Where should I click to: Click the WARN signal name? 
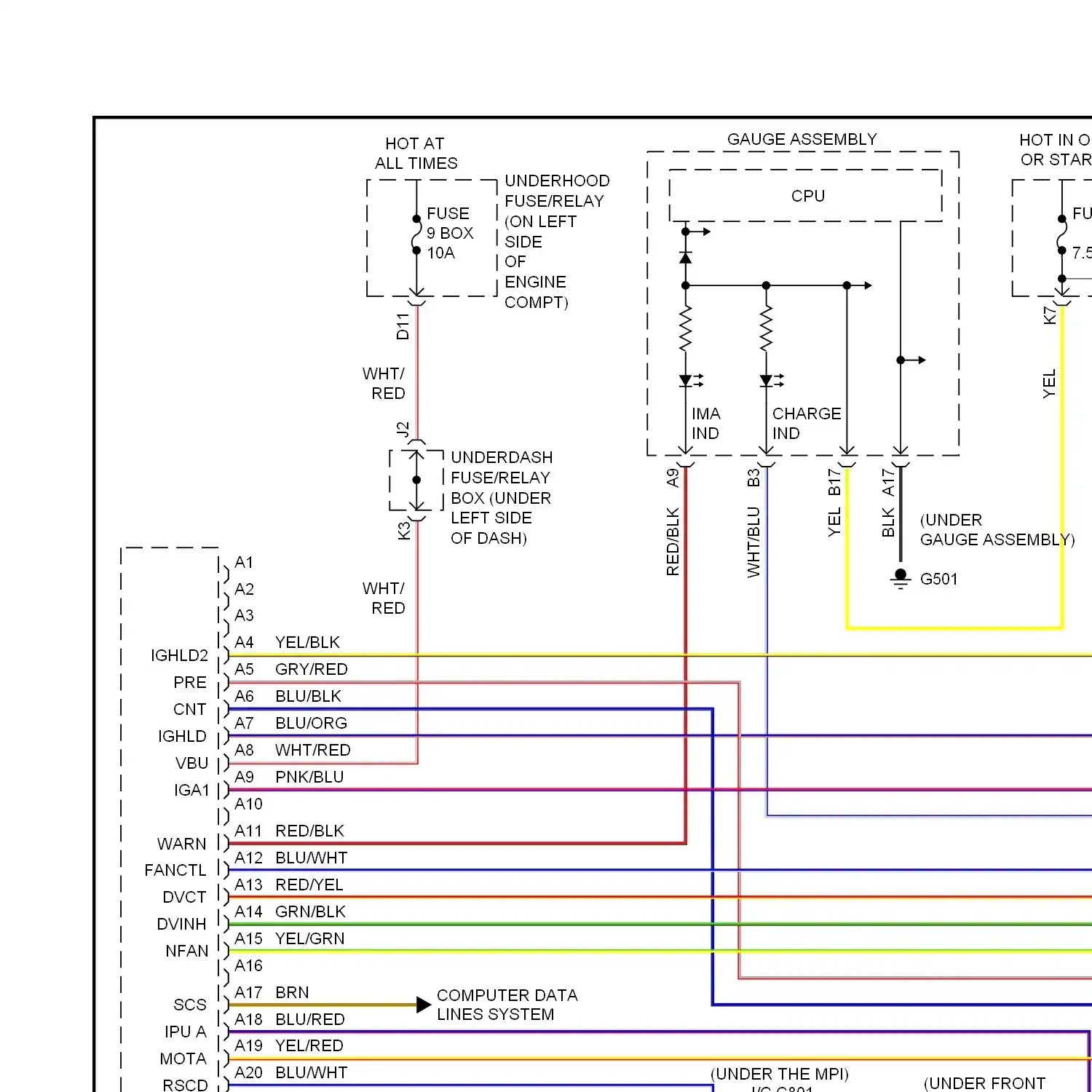click(181, 844)
